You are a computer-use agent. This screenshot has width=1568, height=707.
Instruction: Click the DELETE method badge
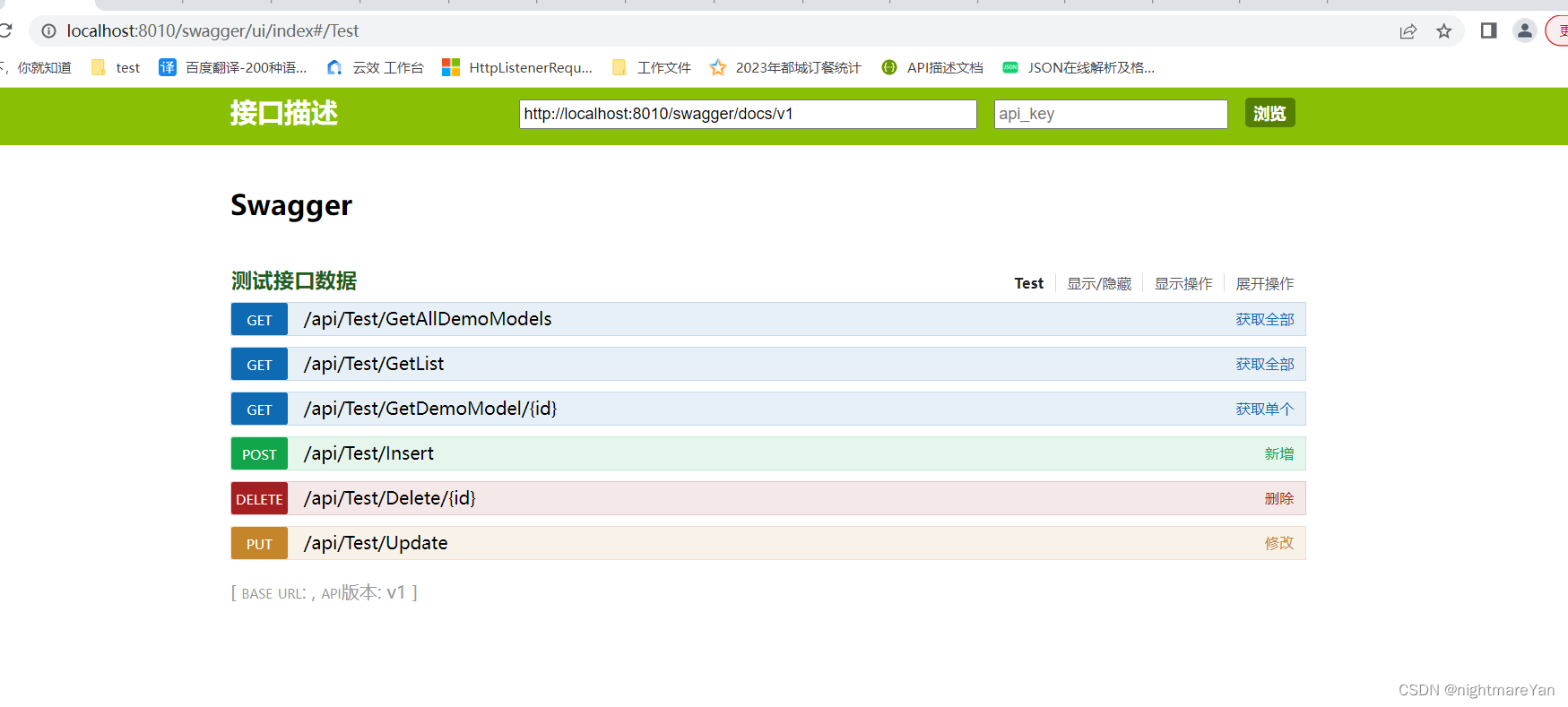click(x=259, y=499)
